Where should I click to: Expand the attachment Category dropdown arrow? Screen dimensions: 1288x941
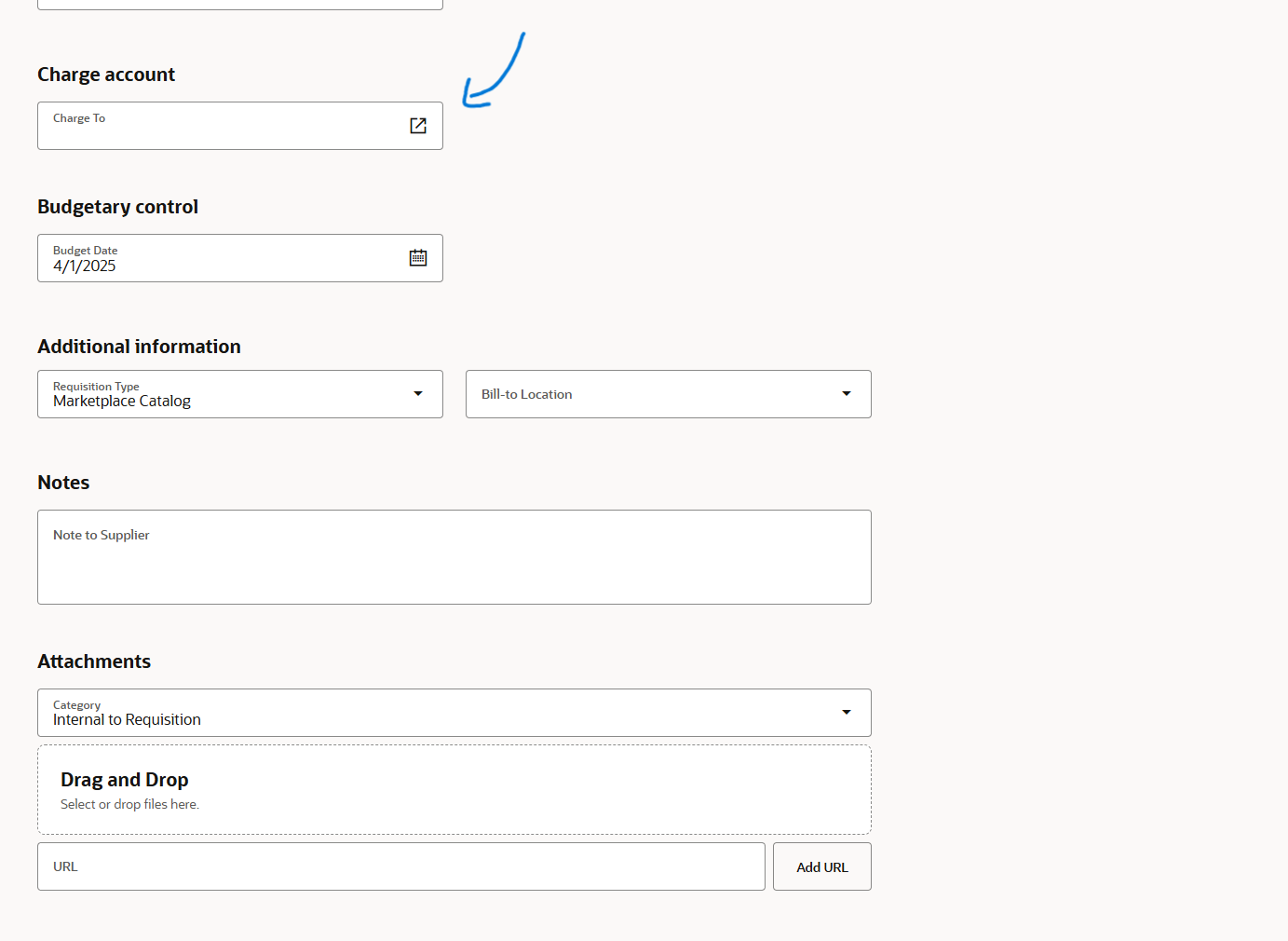847,713
